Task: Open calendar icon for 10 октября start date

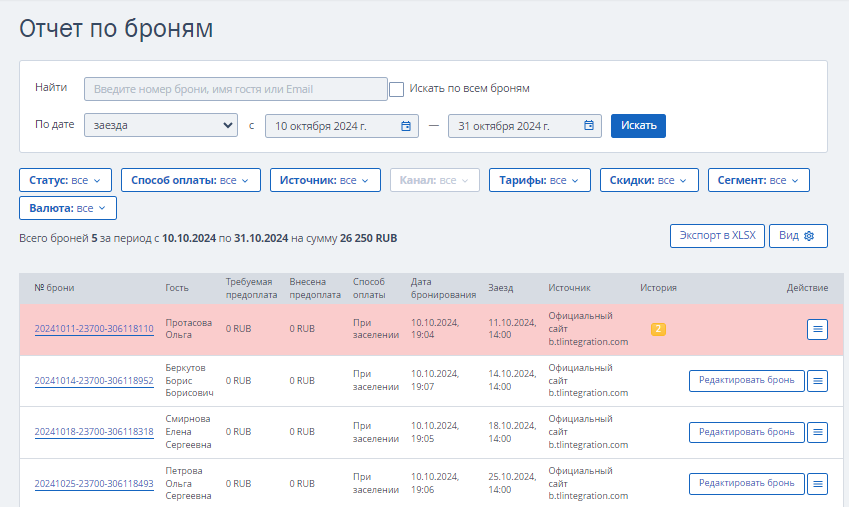Action: pos(406,126)
